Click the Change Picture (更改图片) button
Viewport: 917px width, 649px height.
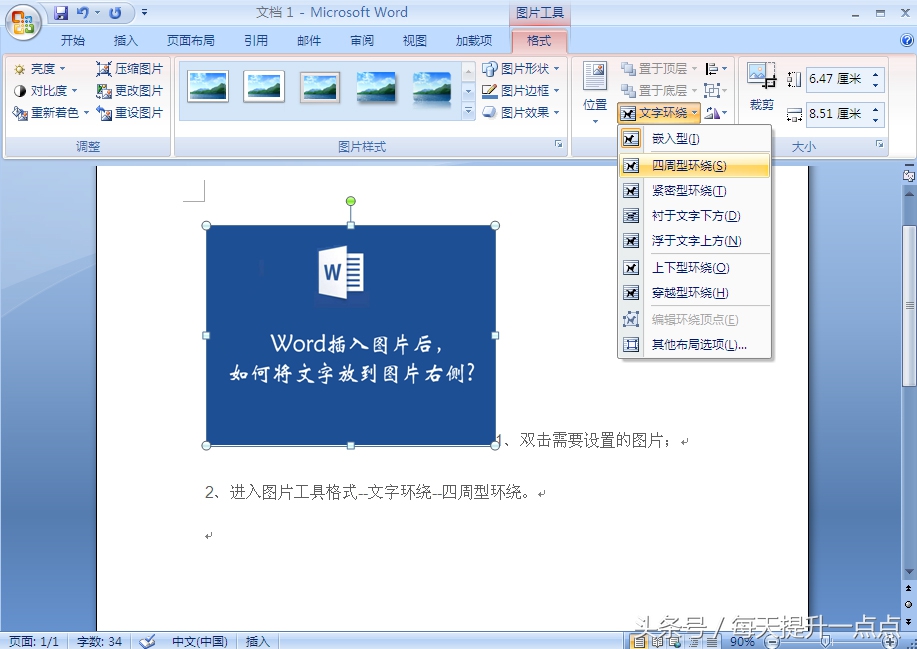[129, 91]
